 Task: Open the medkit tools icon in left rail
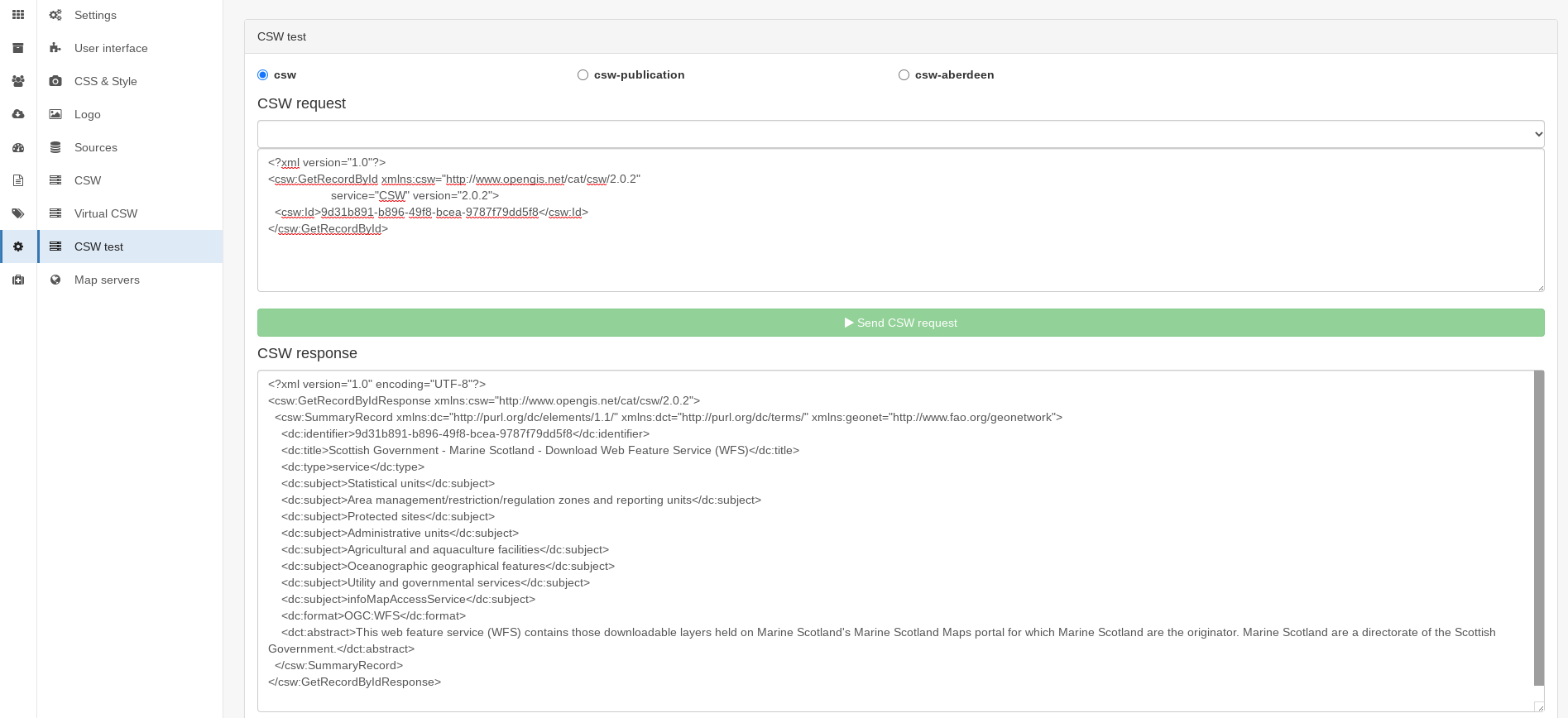(18, 280)
